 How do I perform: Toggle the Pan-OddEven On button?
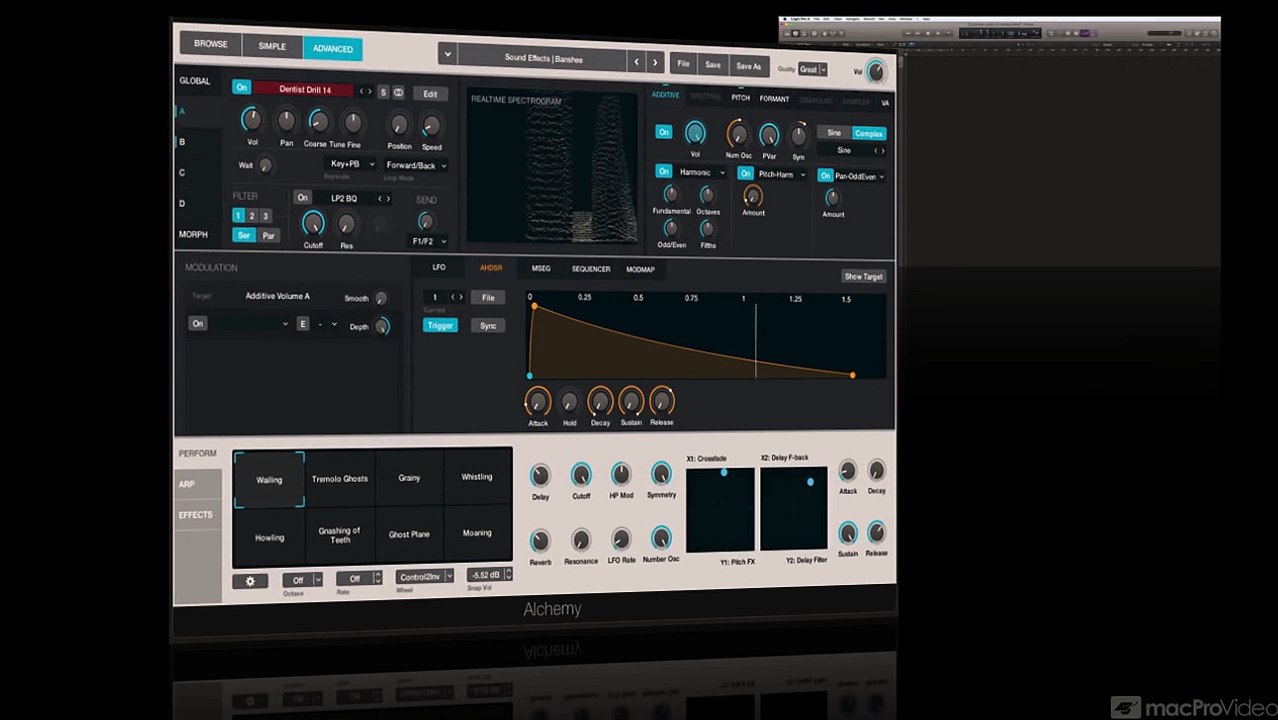tap(825, 176)
